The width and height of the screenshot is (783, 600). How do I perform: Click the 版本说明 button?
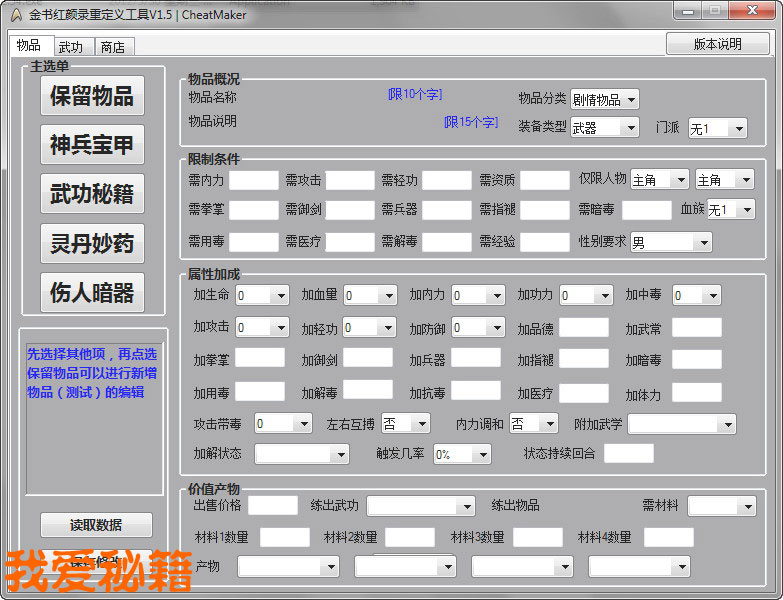(x=717, y=44)
